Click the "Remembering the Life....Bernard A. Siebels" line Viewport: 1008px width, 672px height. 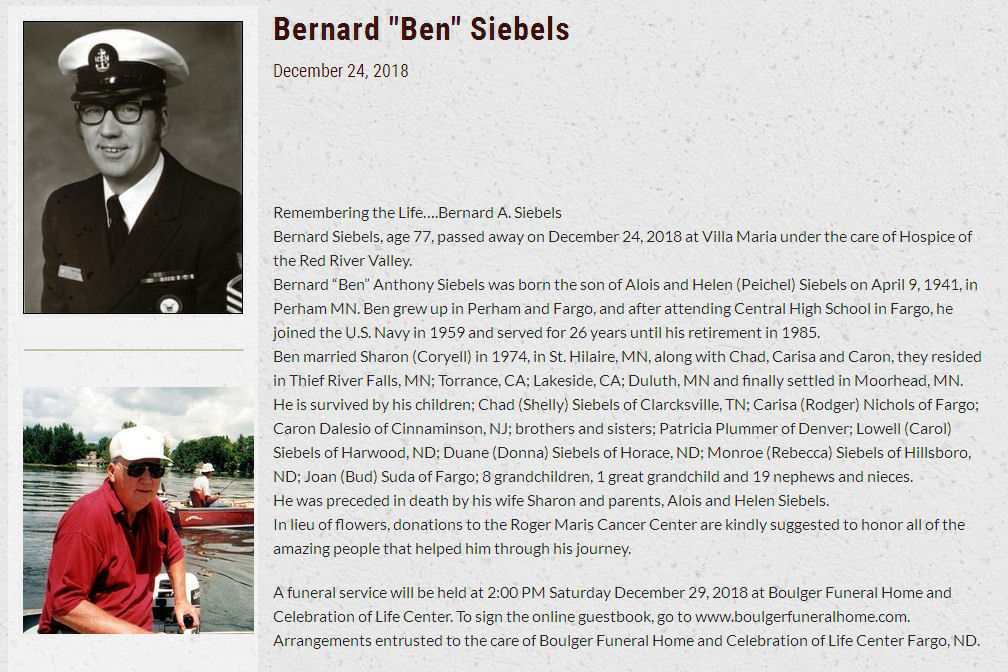(417, 213)
